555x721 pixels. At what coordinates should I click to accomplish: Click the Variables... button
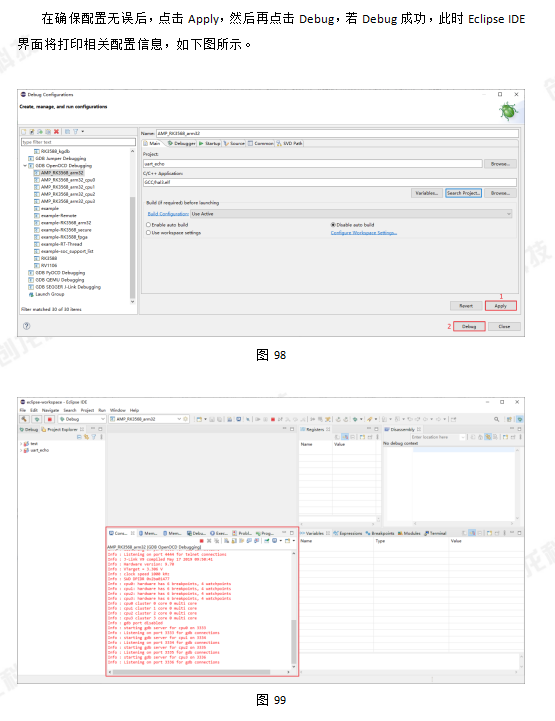point(427,193)
